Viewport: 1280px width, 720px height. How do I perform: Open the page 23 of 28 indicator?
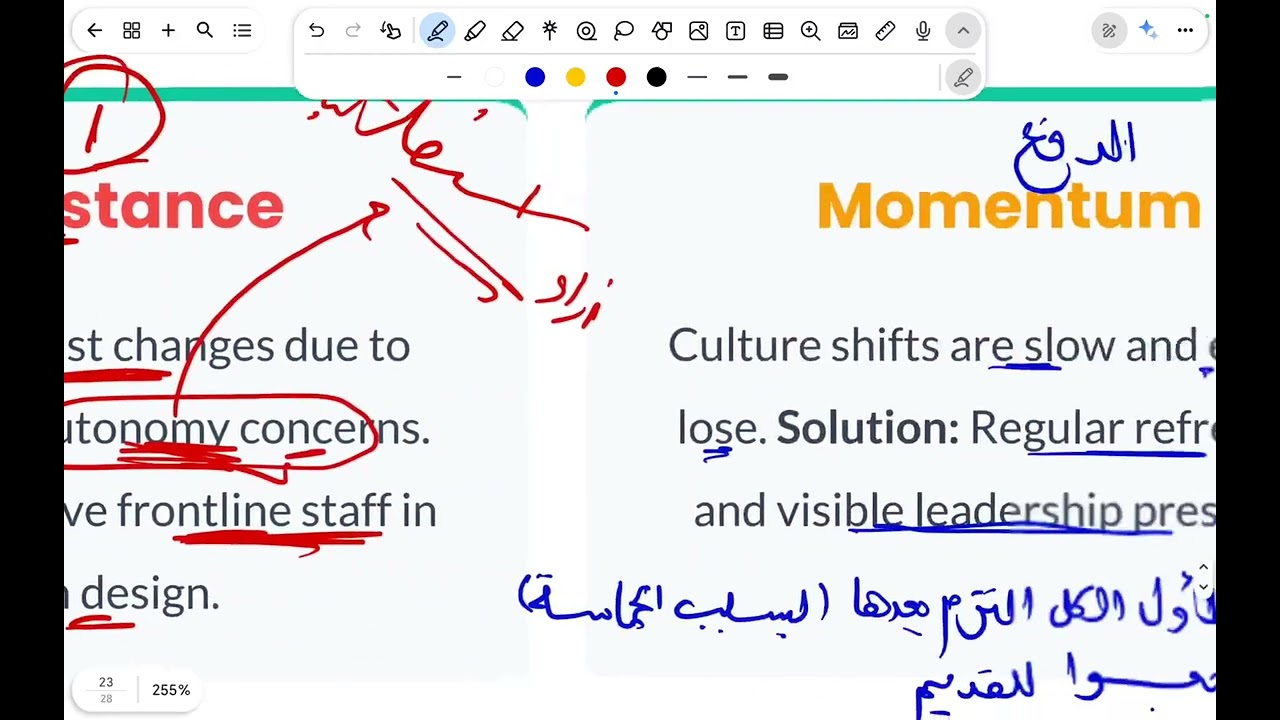click(x=106, y=690)
